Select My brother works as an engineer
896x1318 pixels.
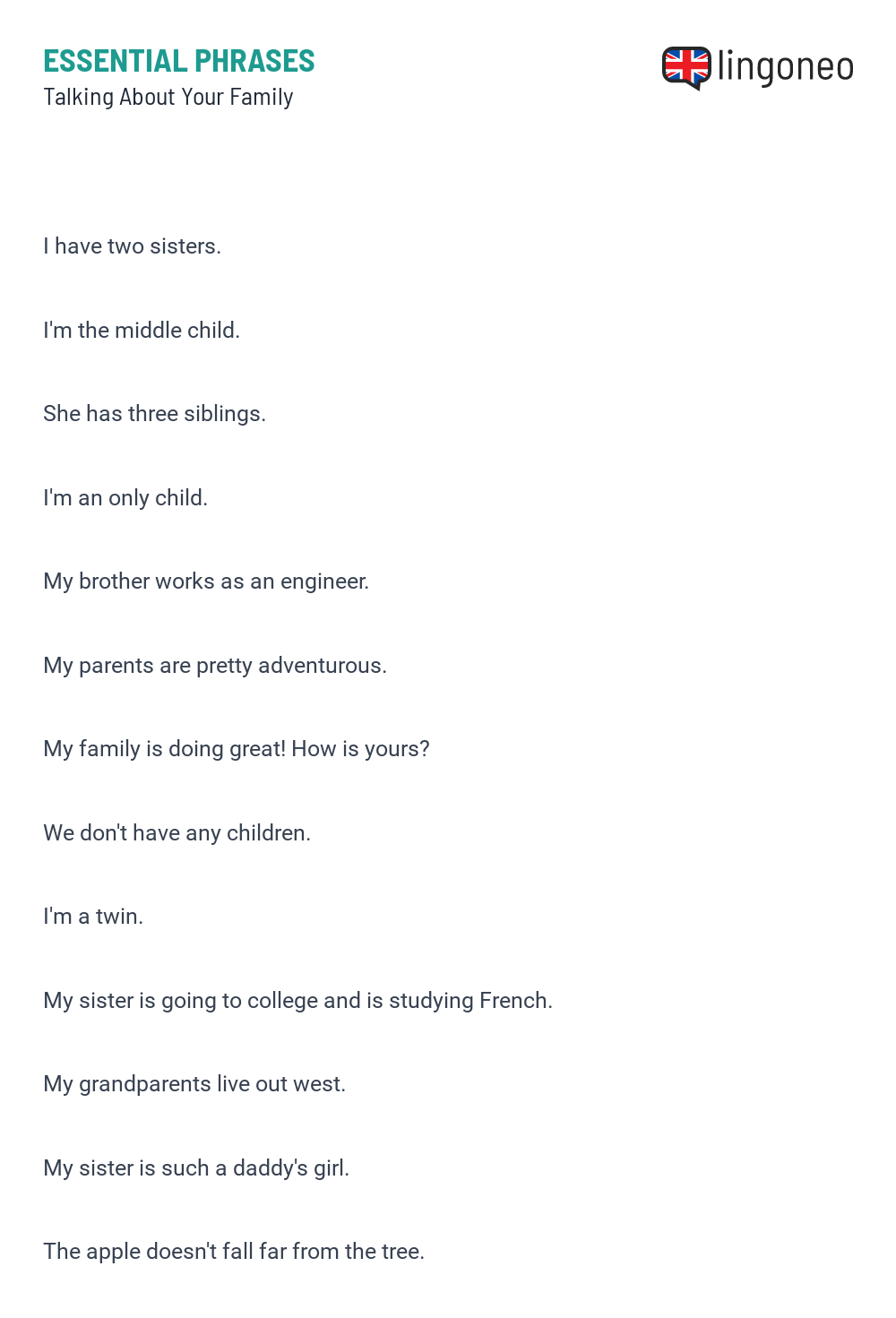coord(206,581)
